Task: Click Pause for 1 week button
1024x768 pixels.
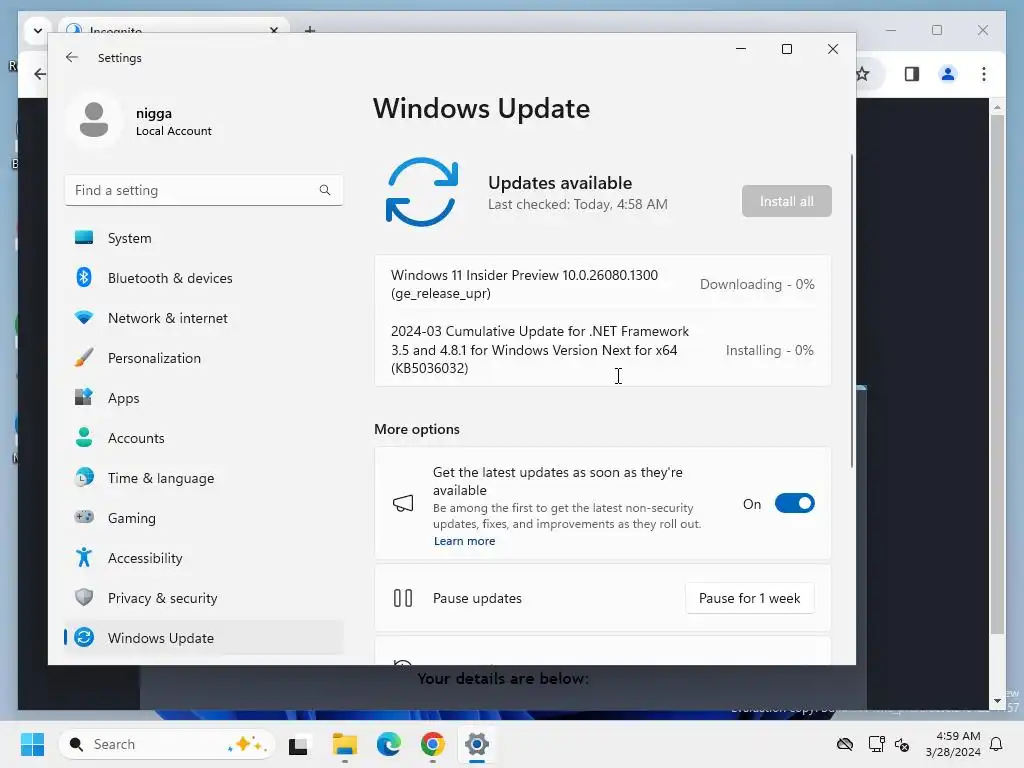Action: [750, 598]
